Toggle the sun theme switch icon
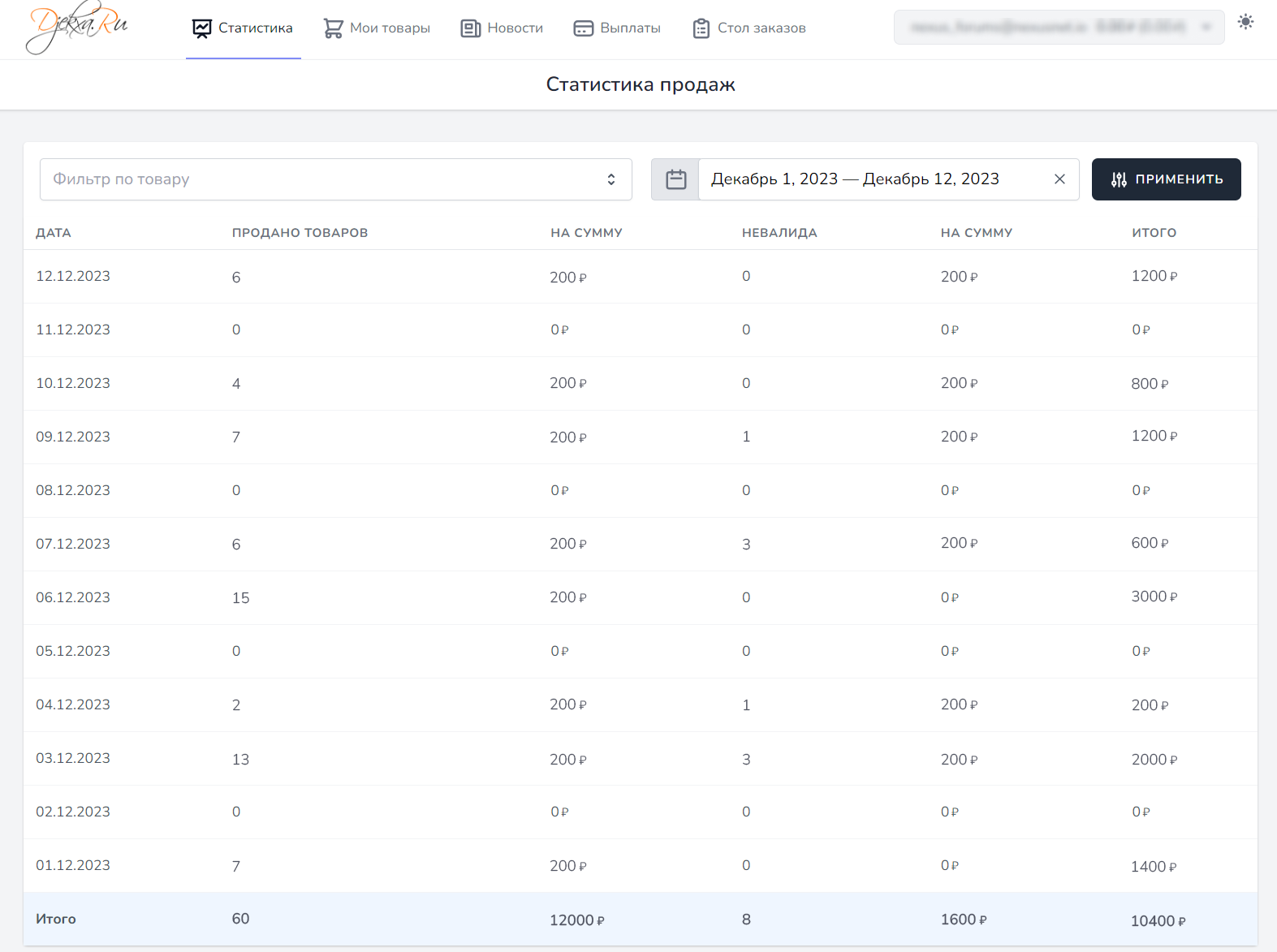 (1245, 22)
